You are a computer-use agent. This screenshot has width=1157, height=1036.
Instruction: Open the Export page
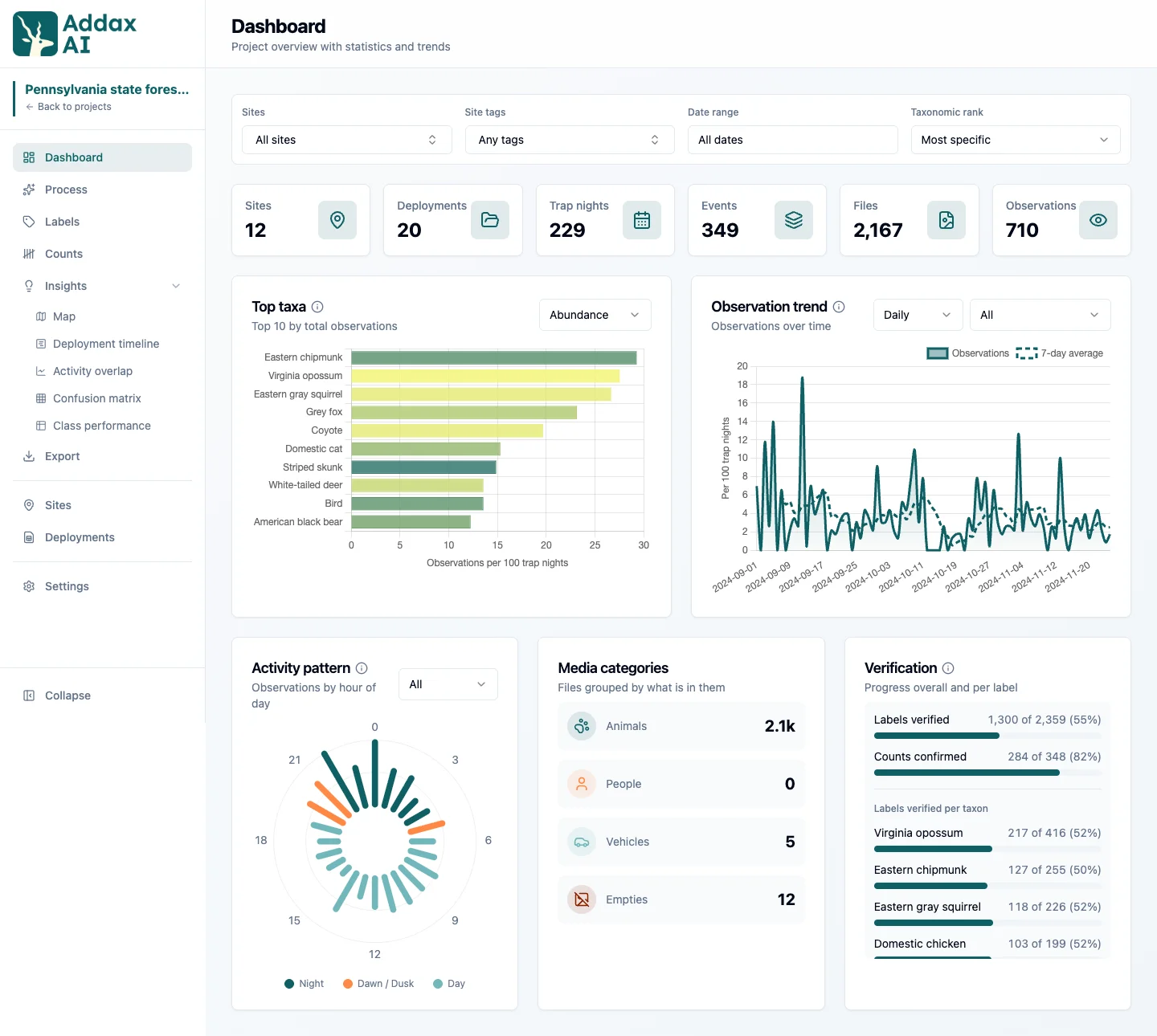(102, 456)
